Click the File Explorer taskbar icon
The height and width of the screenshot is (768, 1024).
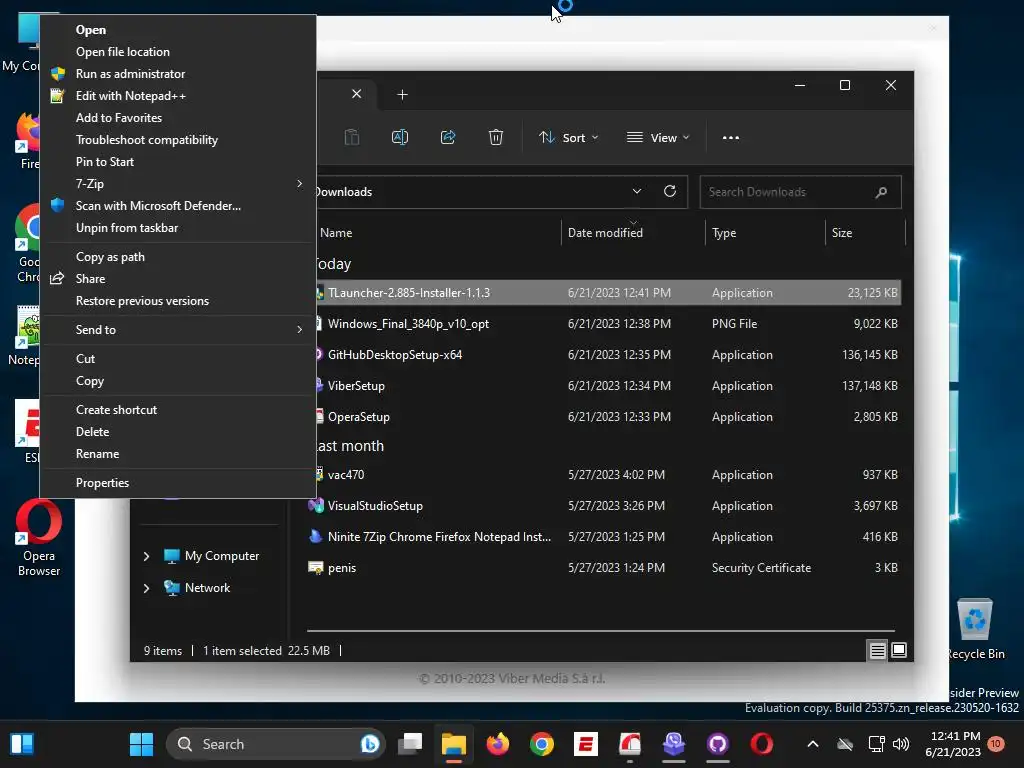click(x=453, y=744)
